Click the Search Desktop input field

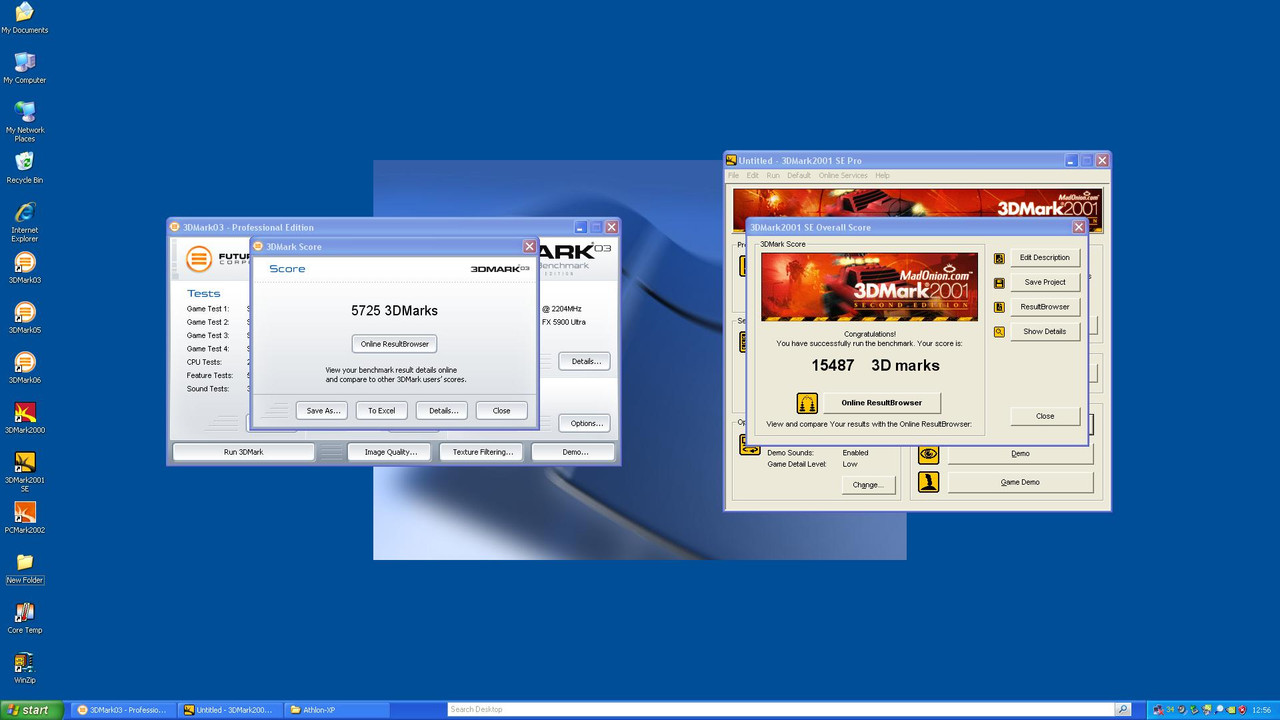780,710
